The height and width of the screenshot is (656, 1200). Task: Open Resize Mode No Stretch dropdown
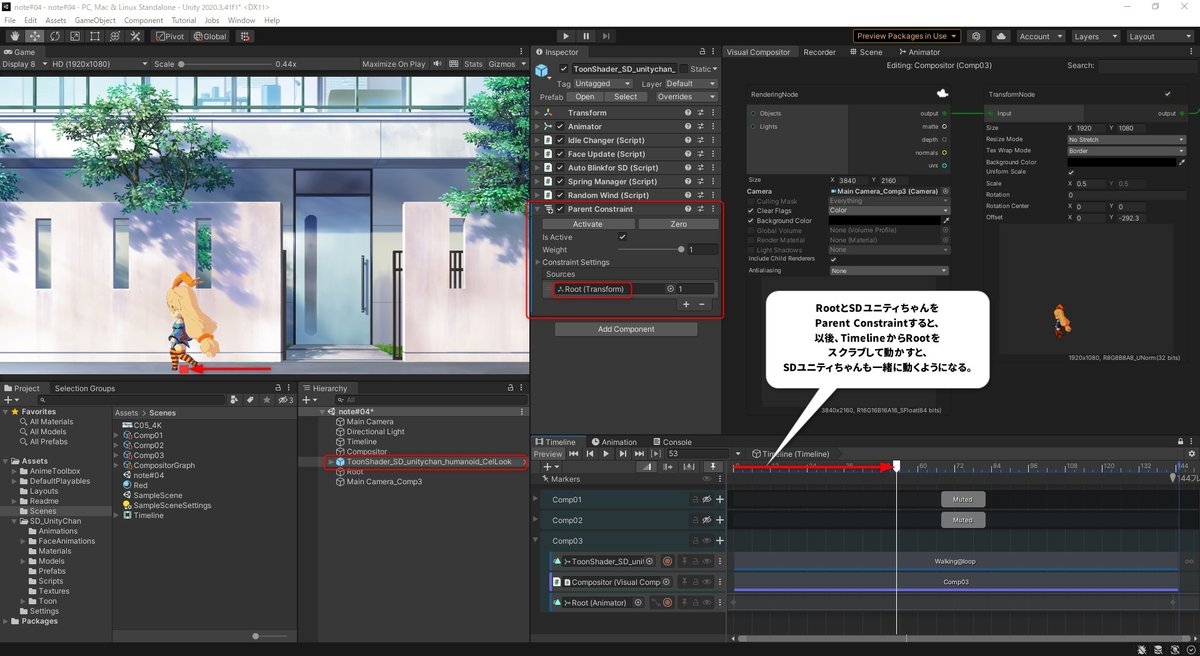1126,140
